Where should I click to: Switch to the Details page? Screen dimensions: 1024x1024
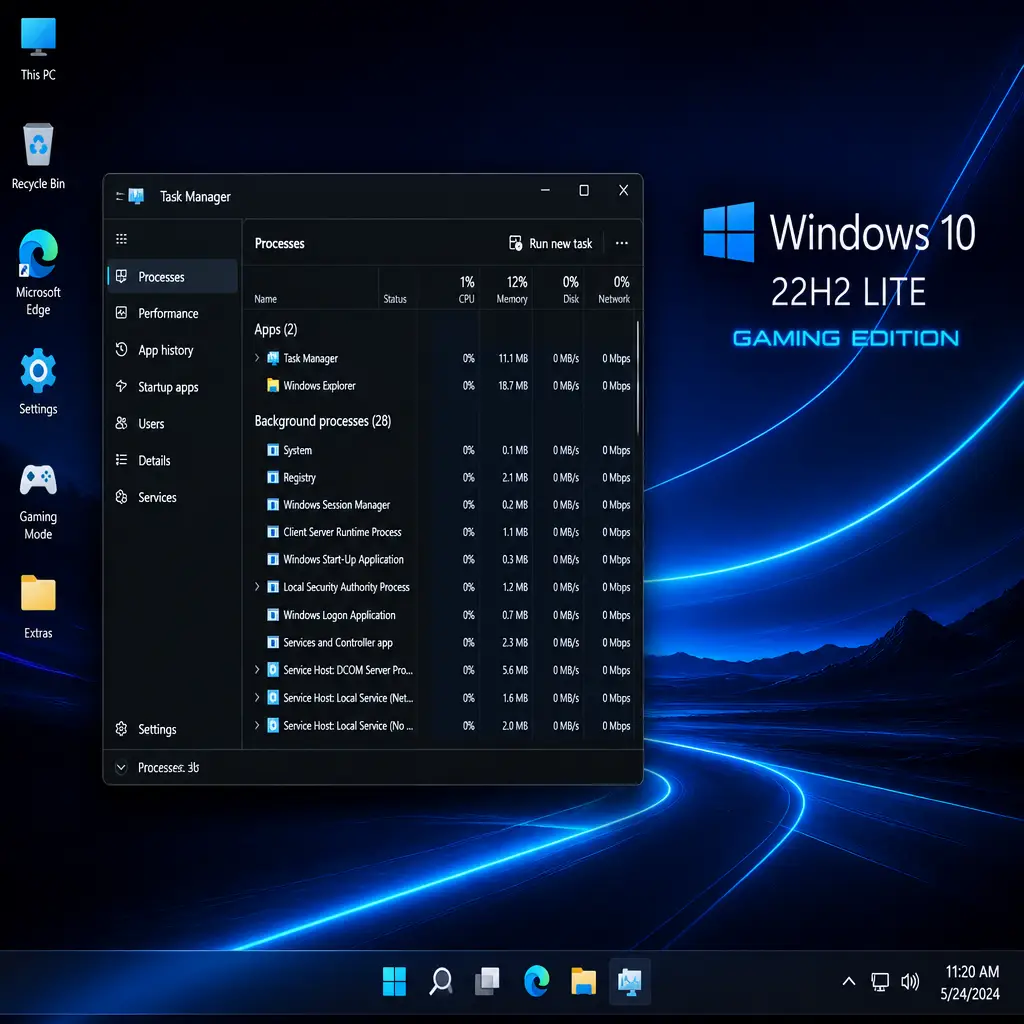(x=172, y=460)
